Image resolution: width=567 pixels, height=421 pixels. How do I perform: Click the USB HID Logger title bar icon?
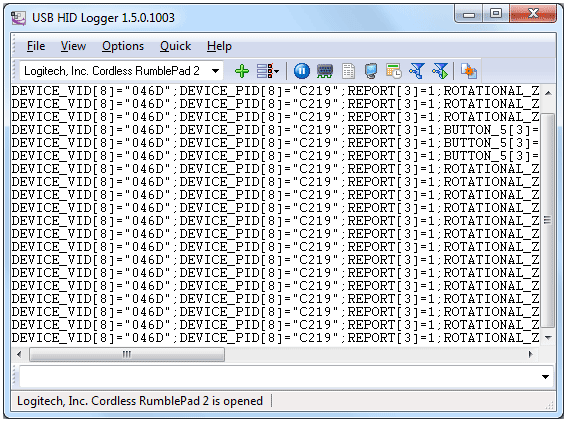tap(18, 18)
